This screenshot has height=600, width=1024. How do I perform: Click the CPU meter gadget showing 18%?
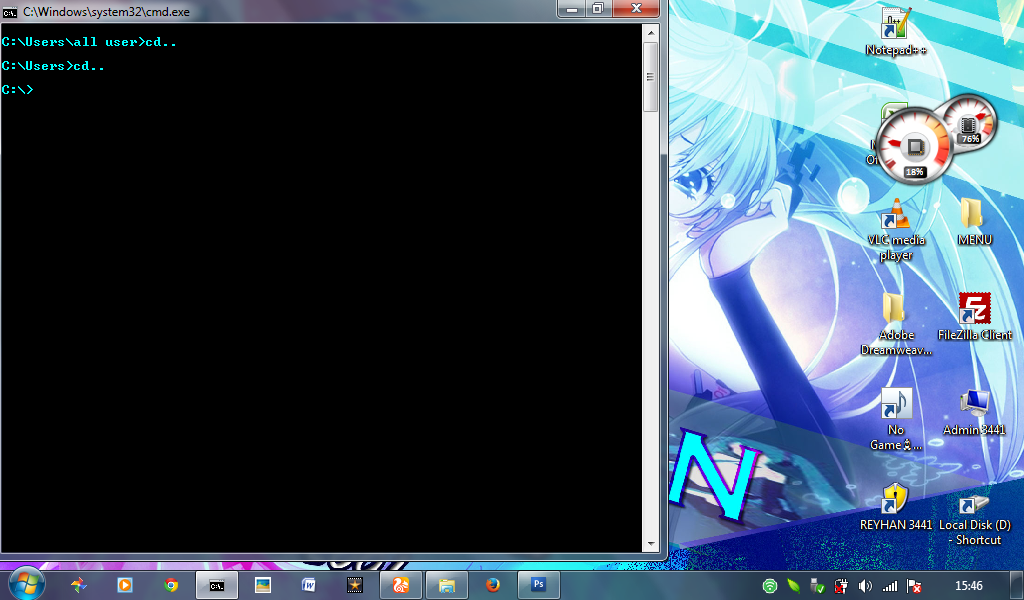pos(914,147)
